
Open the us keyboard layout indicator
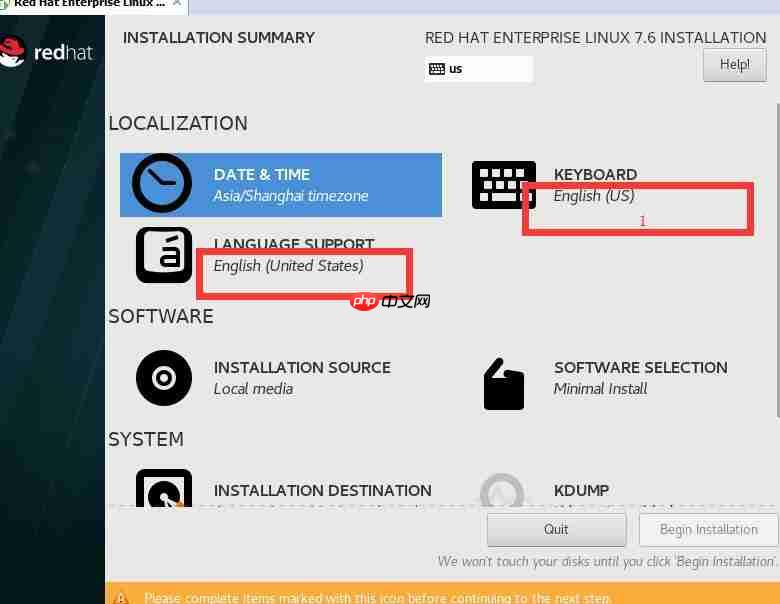[479, 69]
